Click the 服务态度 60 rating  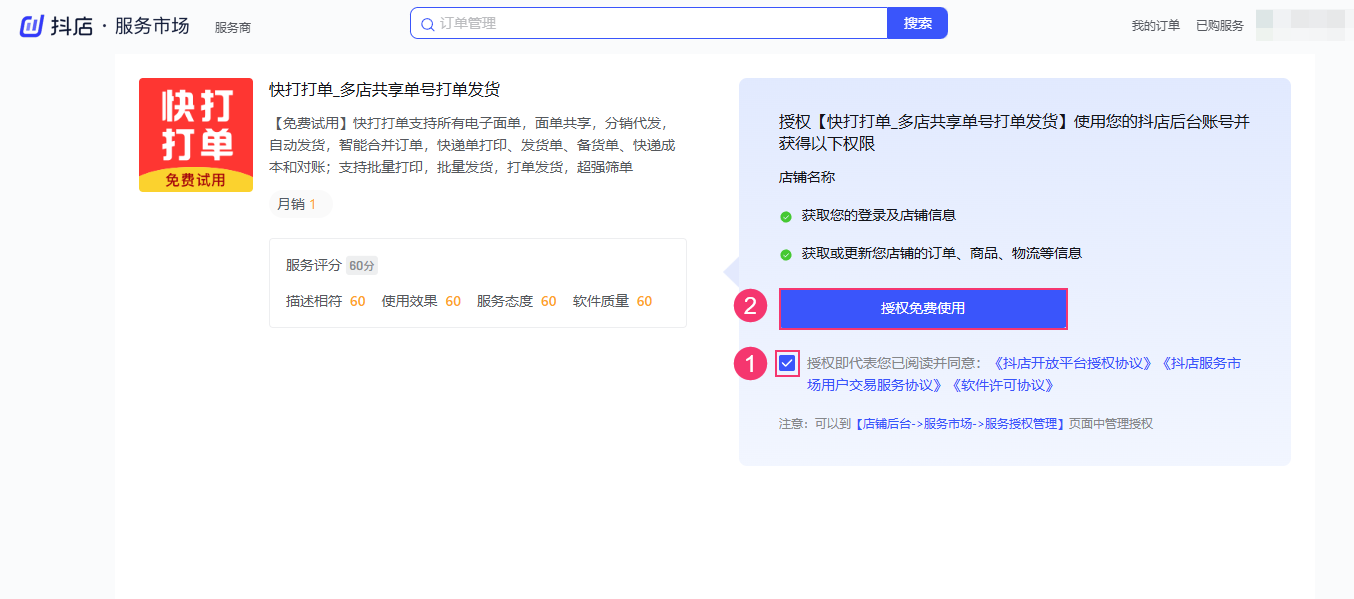(517, 301)
